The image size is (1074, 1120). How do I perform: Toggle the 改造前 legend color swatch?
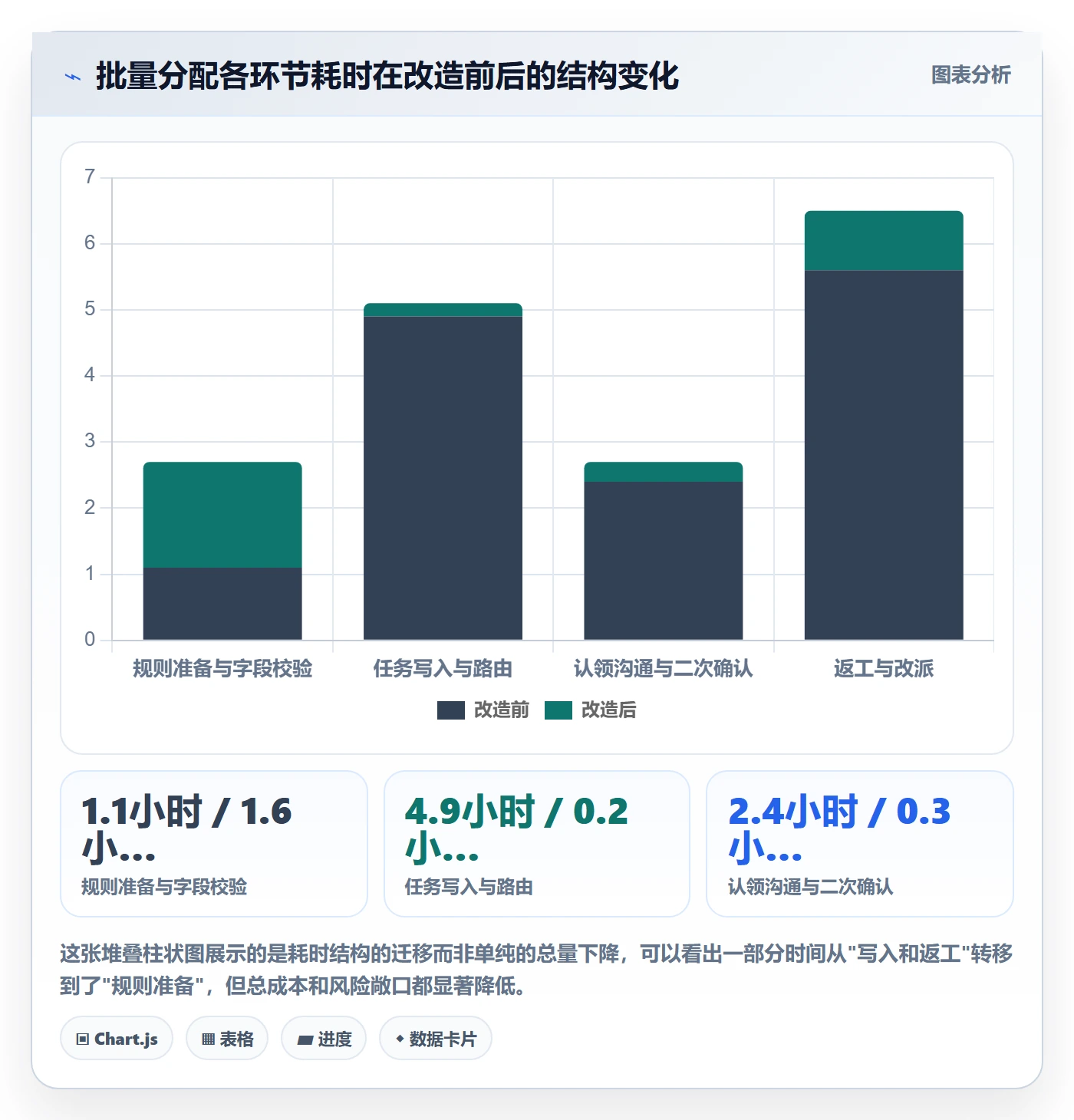[451, 710]
